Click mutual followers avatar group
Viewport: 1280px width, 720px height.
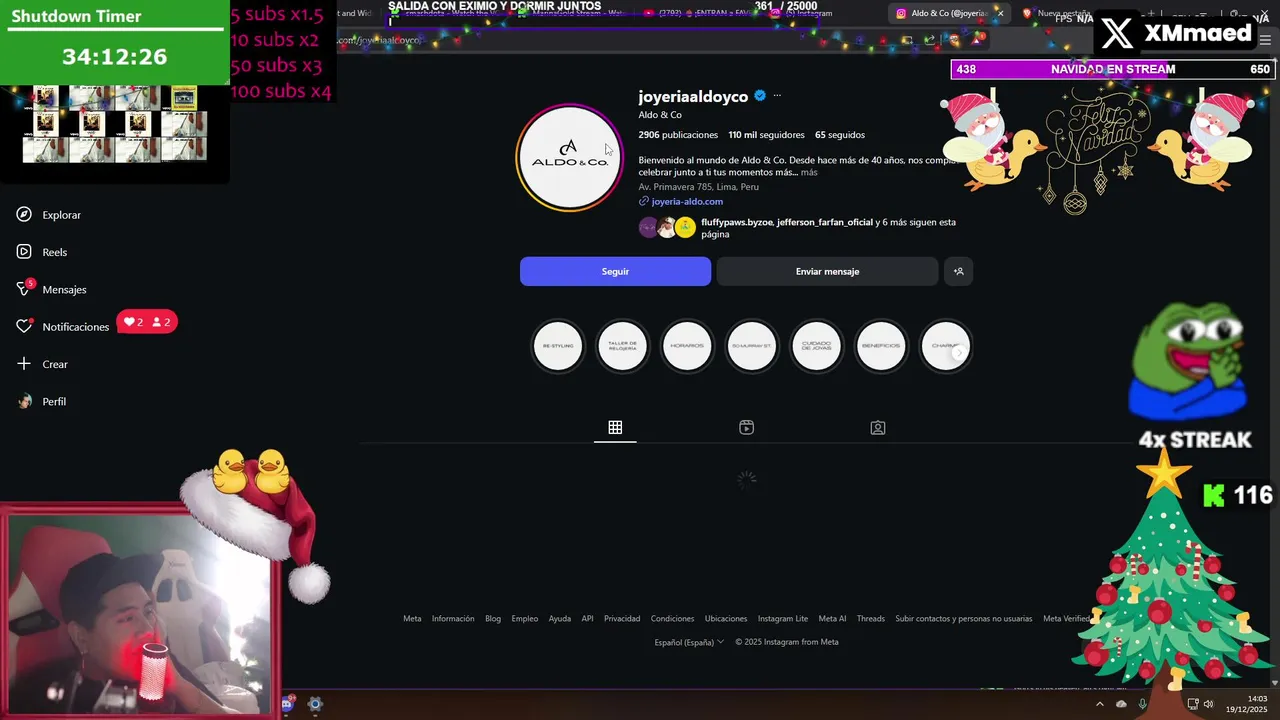point(667,227)
